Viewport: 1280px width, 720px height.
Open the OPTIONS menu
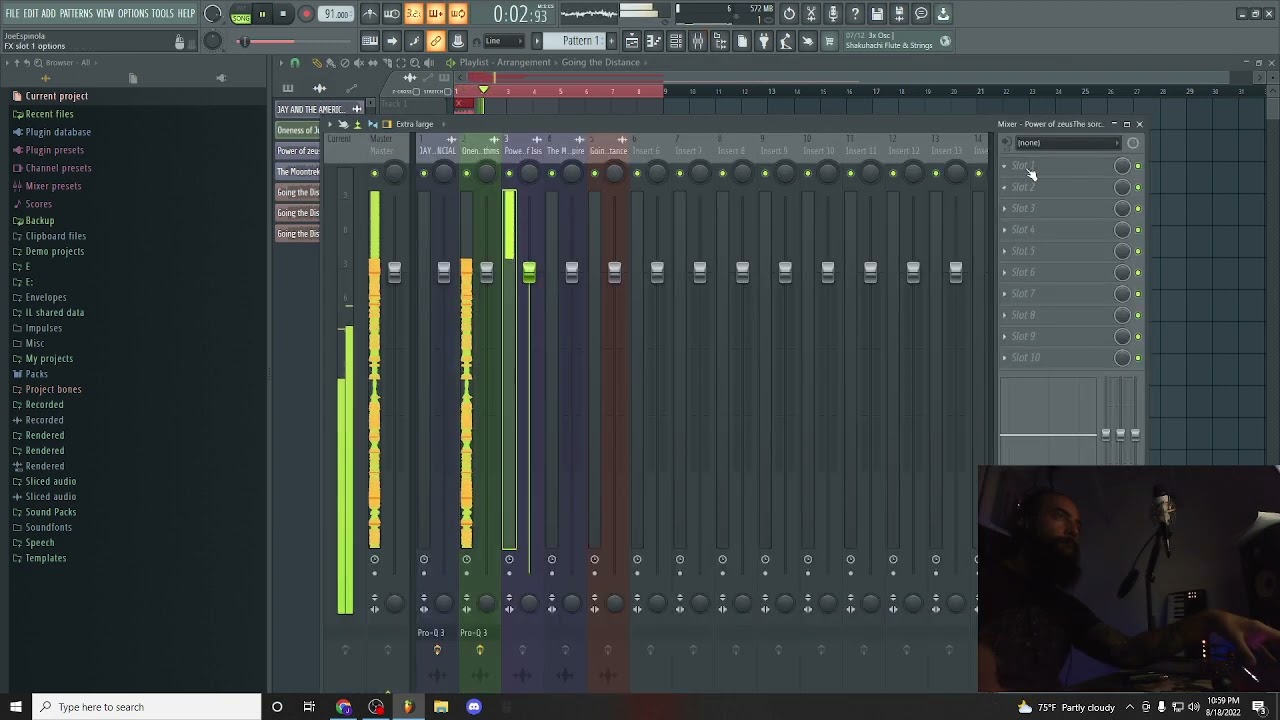click(133, 14)
